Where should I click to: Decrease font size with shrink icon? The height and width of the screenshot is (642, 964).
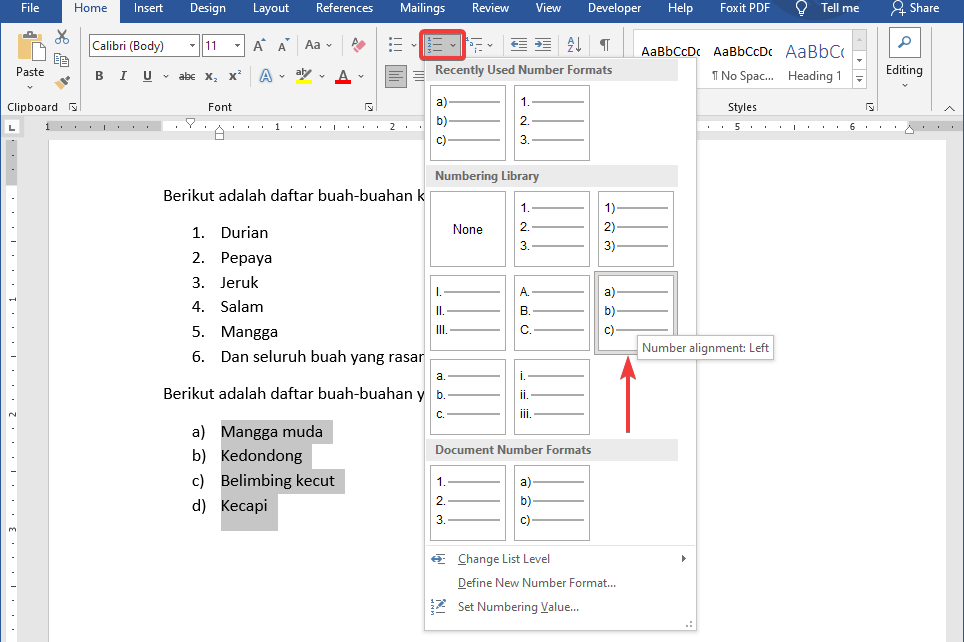tap(283, 46)
